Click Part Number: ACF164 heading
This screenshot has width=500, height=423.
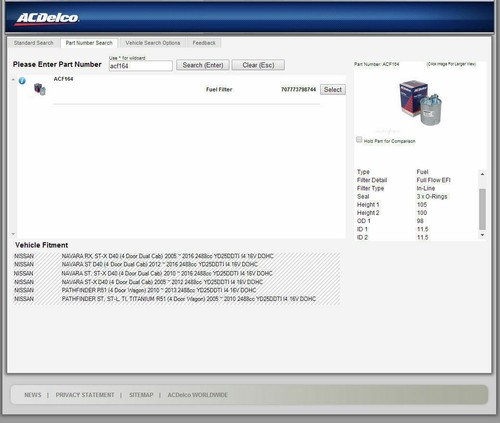[x=377, y=64]
